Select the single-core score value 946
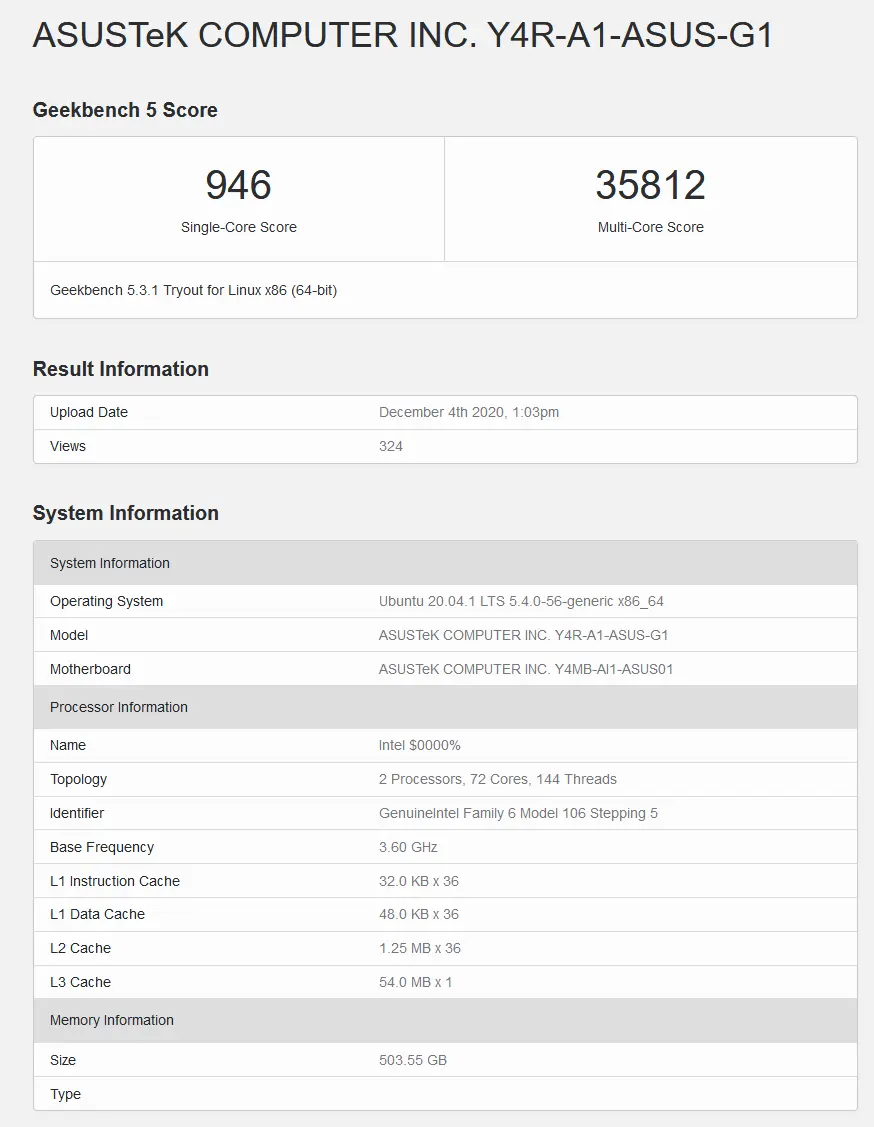This screenshot has width=874, height=1127. point(239,185)
